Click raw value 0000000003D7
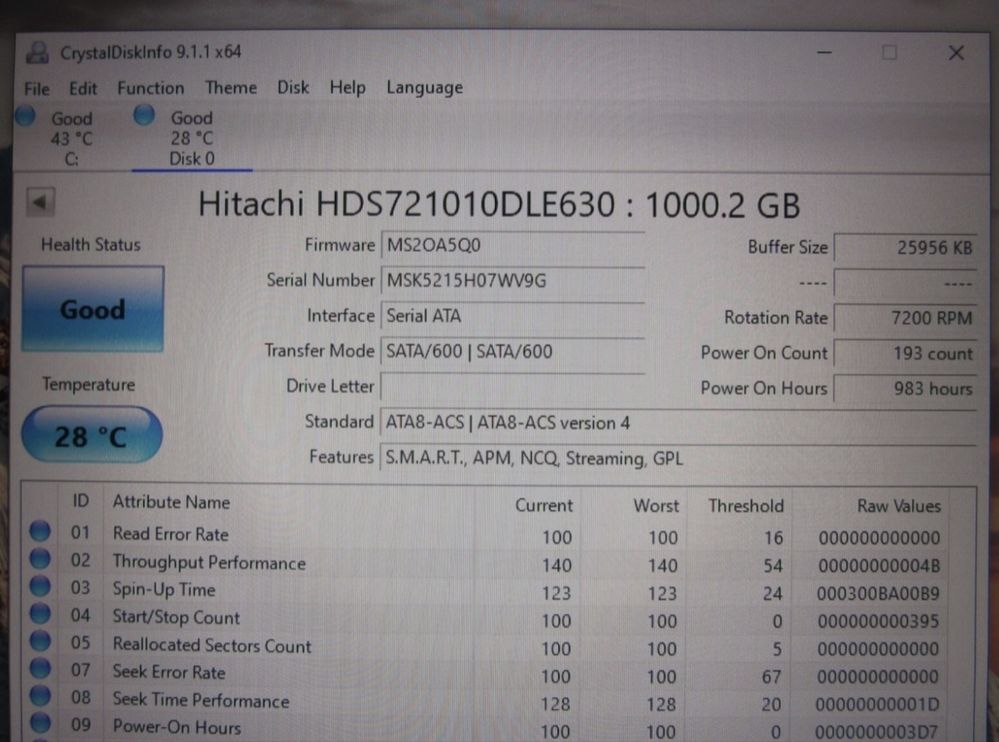This screenshot has width=999, height=742. 876,732
